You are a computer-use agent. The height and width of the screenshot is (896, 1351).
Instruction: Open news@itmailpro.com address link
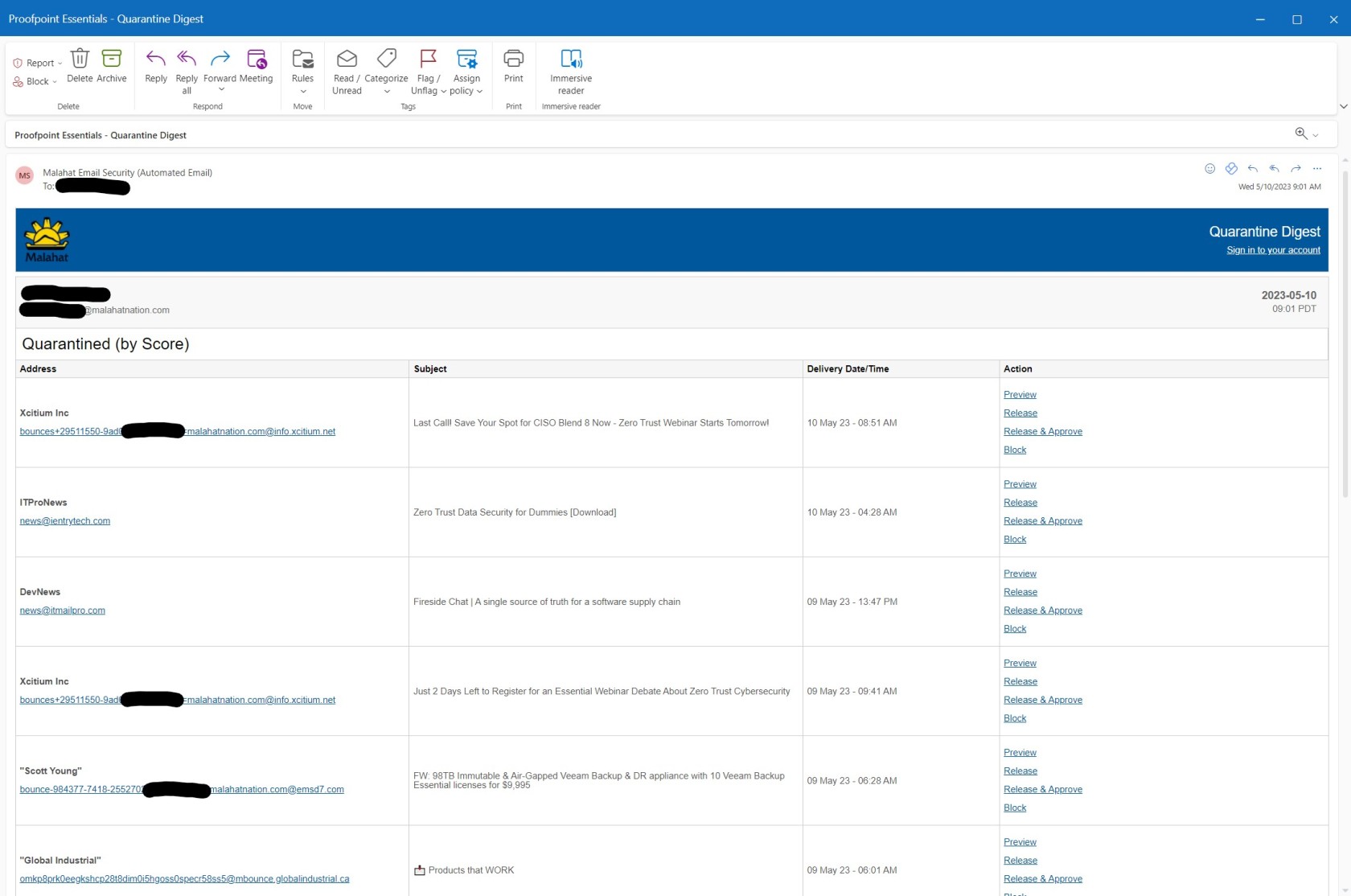point(63,610)
